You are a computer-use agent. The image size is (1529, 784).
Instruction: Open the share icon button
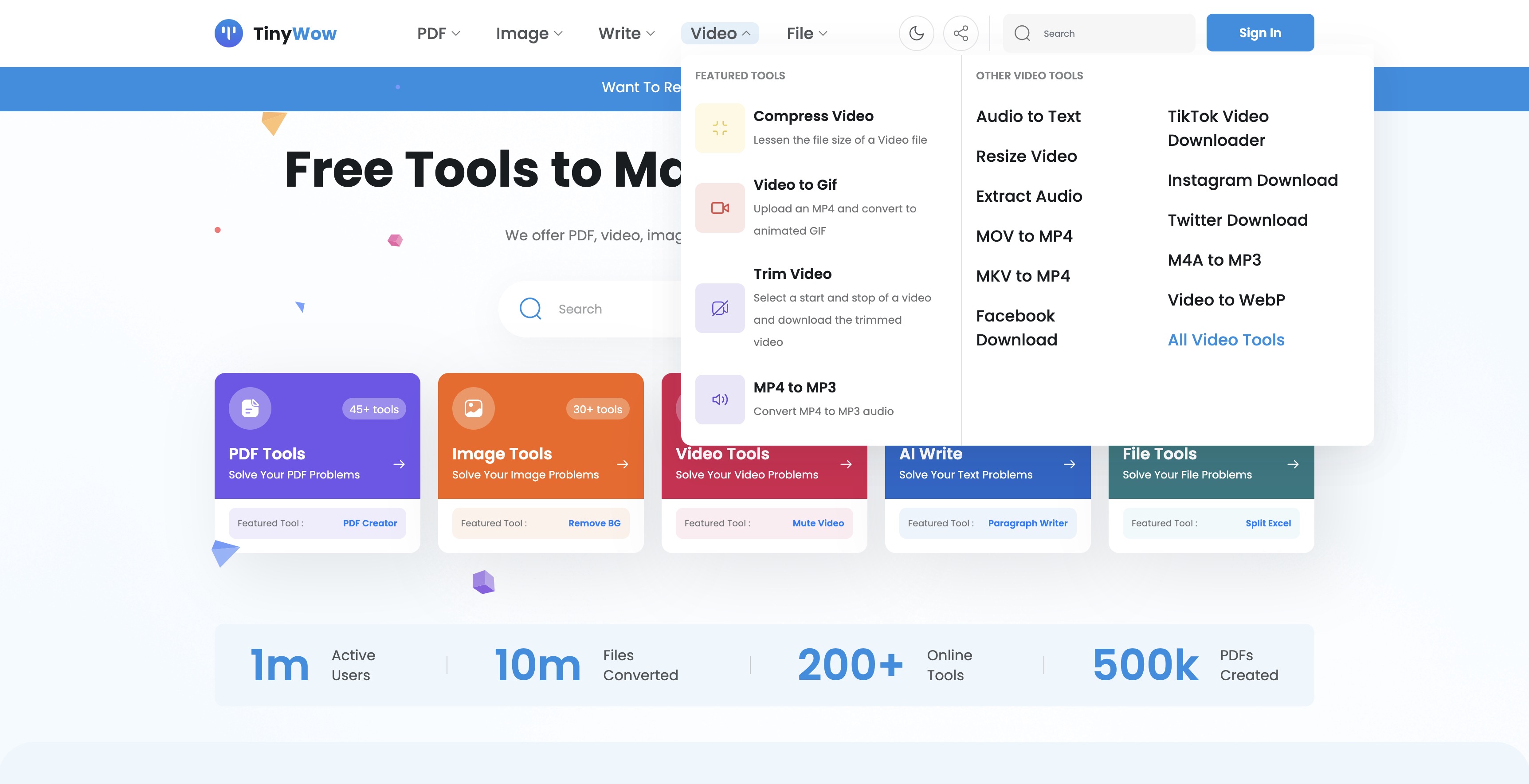(x=961, y=33)
